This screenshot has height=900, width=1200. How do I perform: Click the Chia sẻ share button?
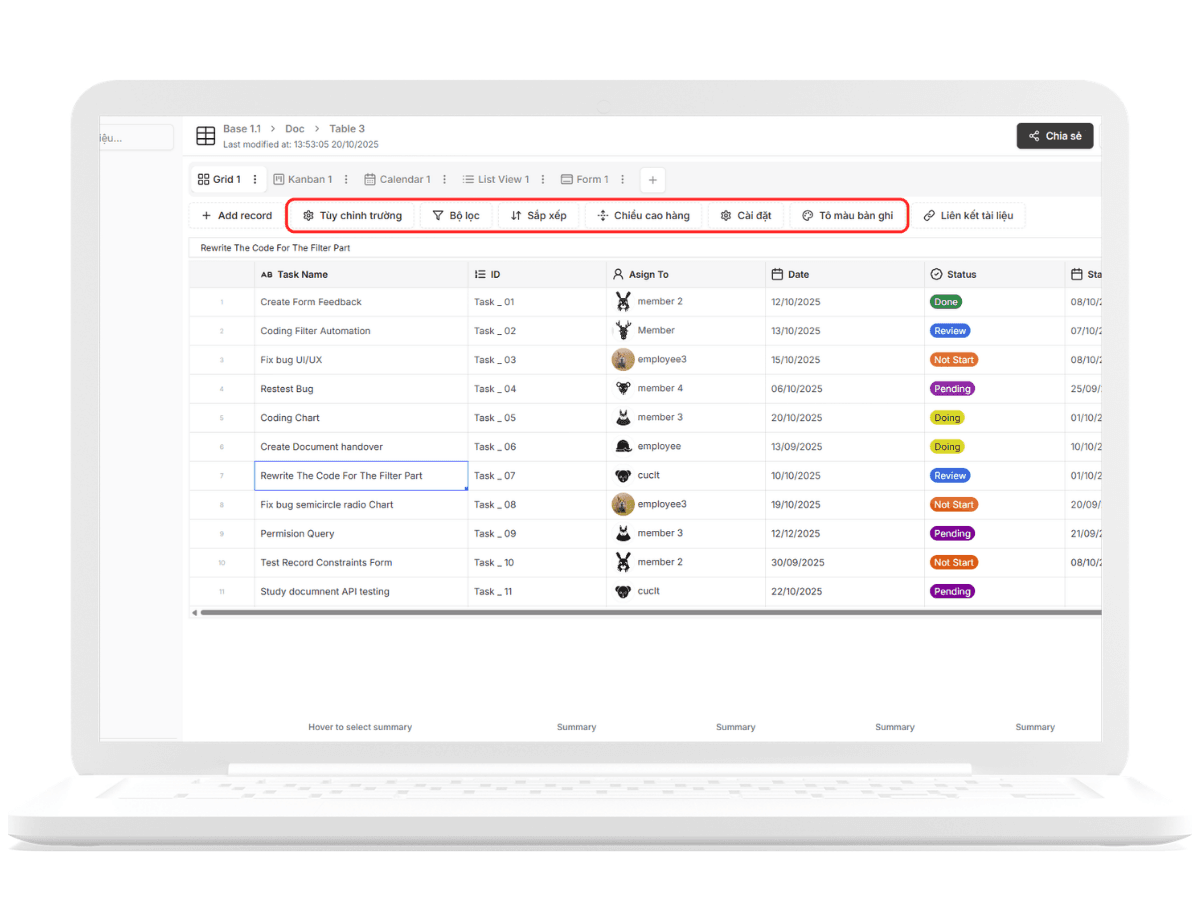[x=1055, y=136]
